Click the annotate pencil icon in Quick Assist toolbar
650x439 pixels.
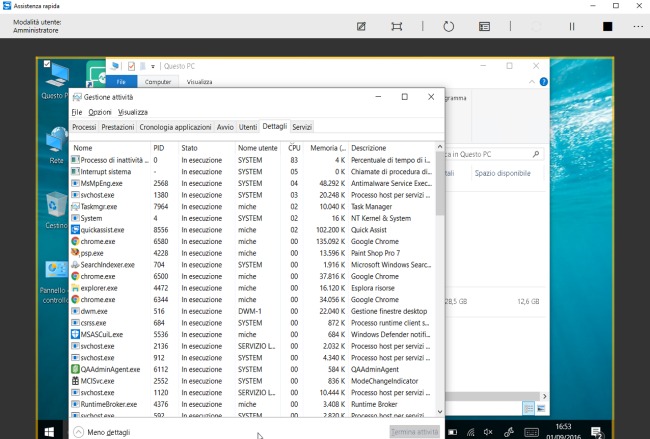[x=361, y=27]
